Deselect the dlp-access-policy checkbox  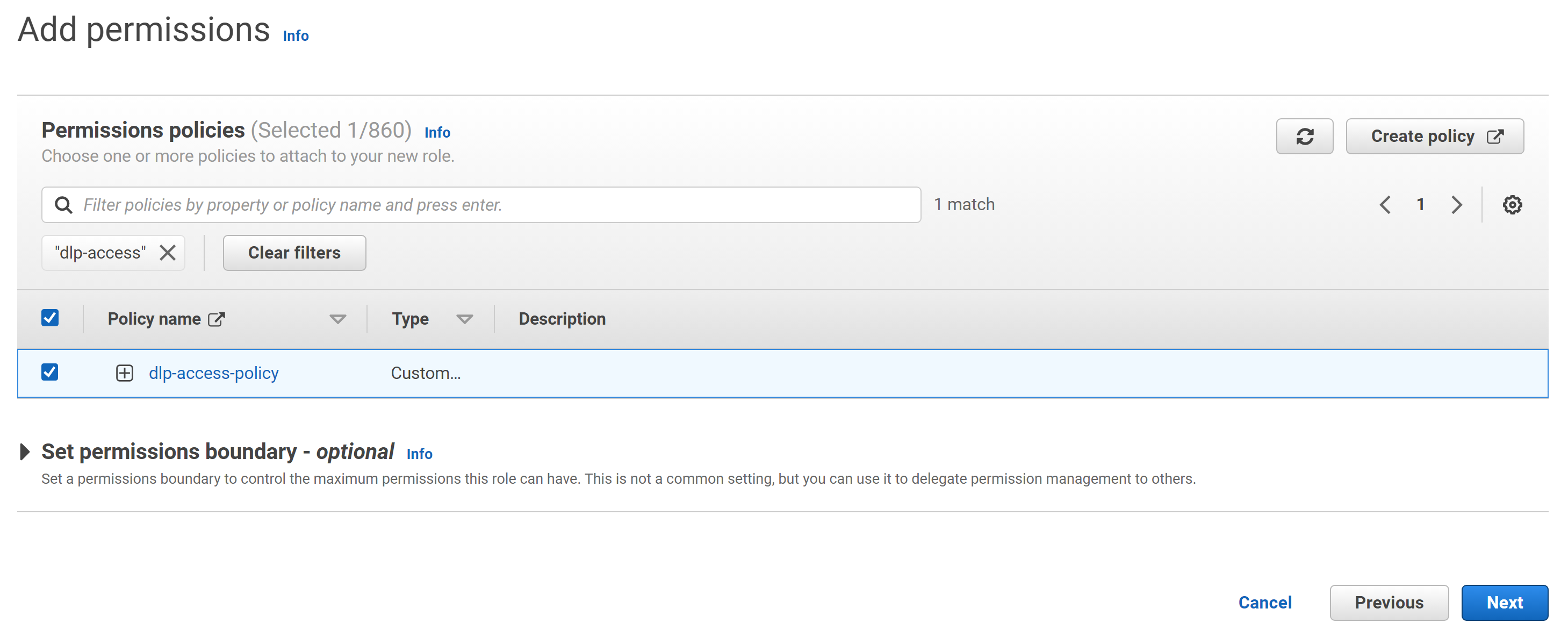click(50, 372)
